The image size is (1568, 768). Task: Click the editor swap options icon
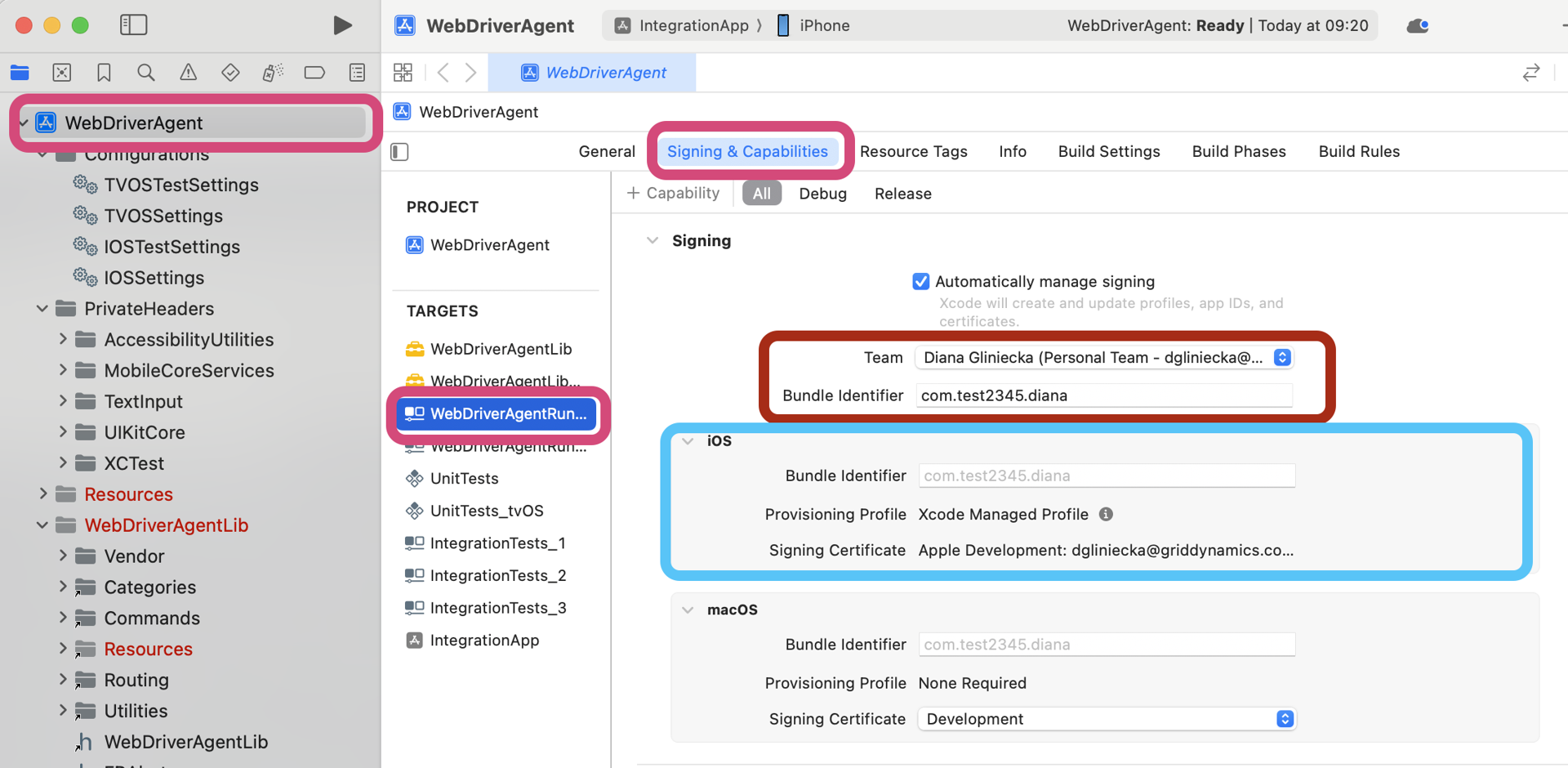(x=1531, y=73)
